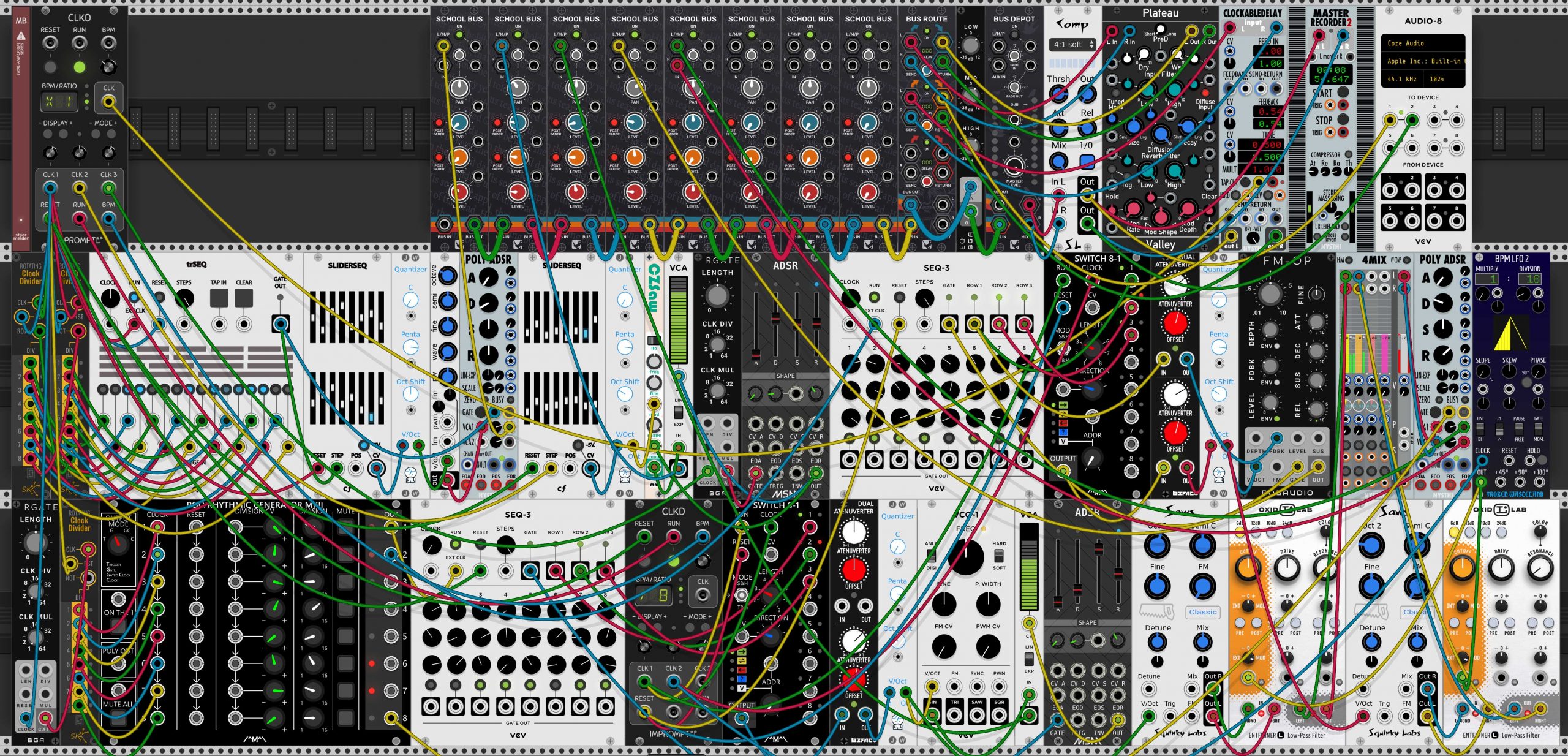Click the SQR output jack on VCO-1
Screen dimensions: 1568x756
point(999,714)
